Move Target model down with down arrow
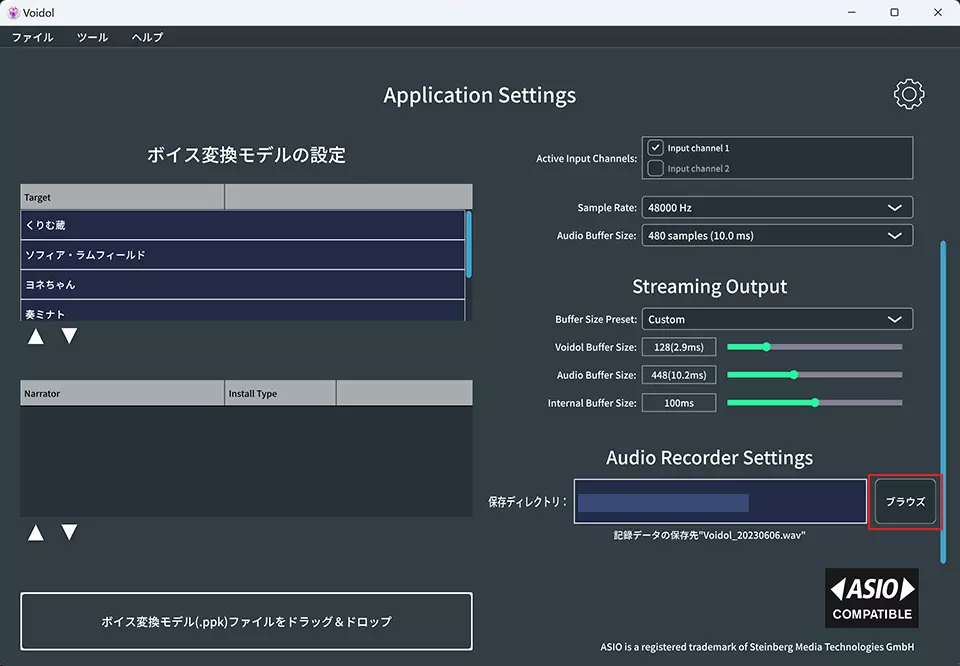This screenshot has height=666, width=960. [69, 336]
